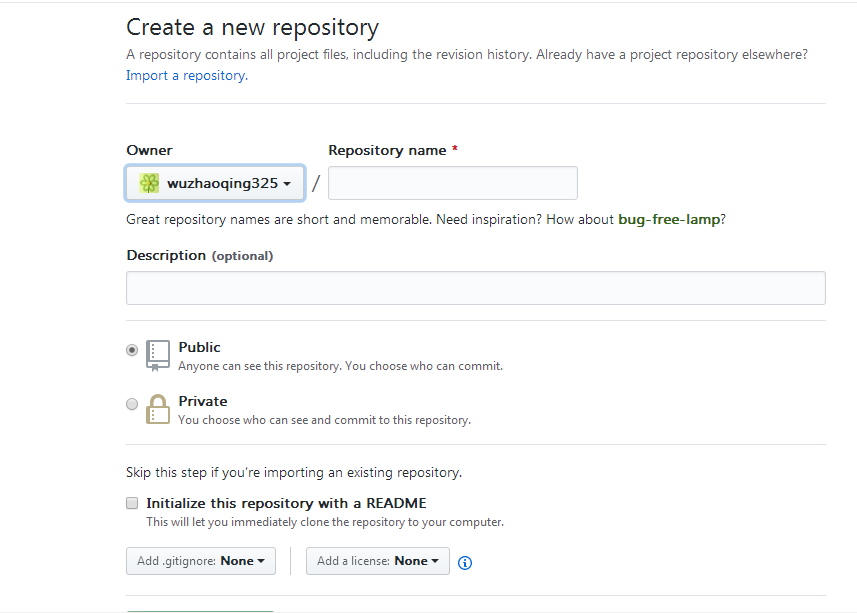
Task: Click the padlock icon beside Private option
Action: tap(157, 408)
